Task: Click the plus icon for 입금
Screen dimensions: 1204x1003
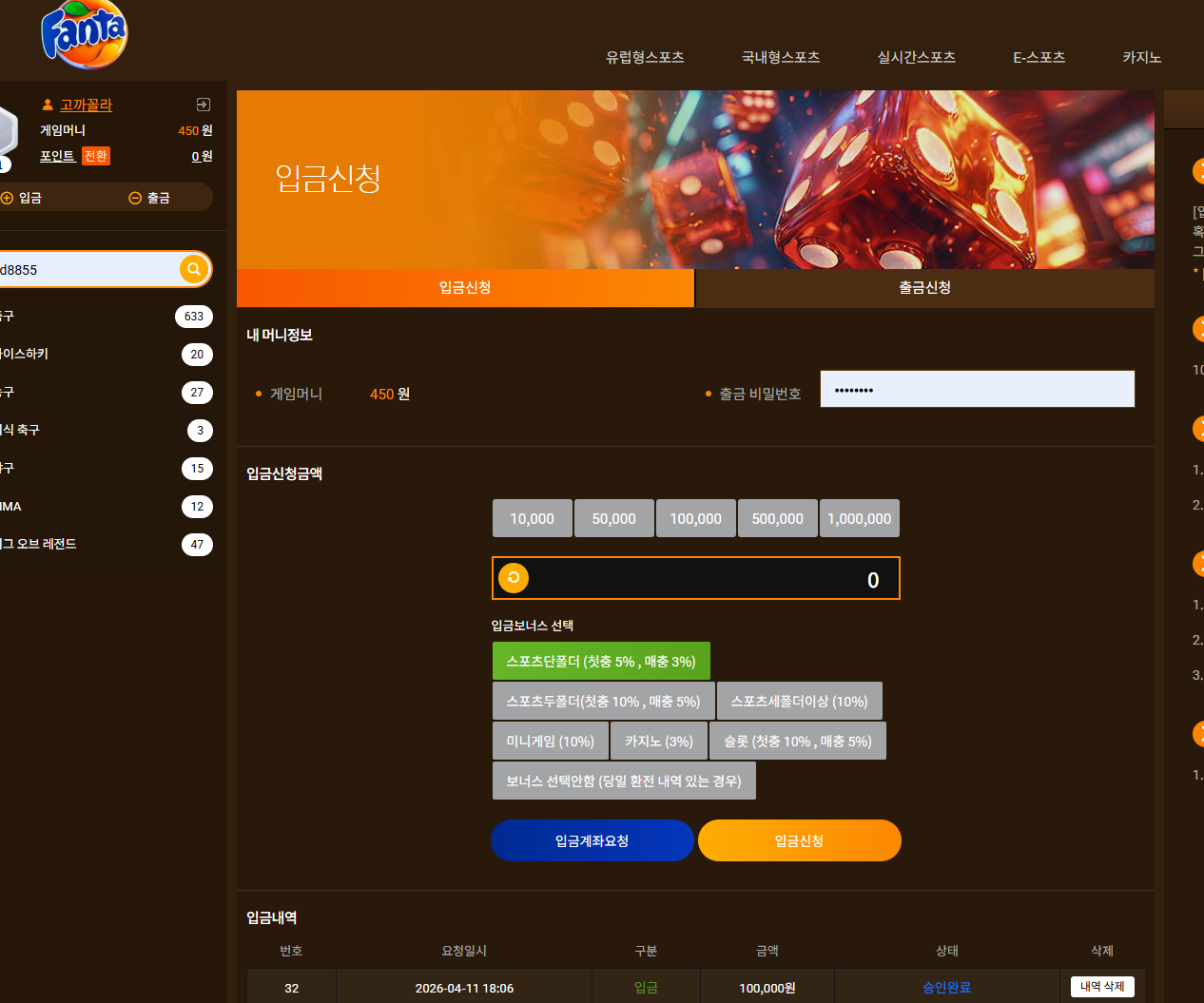Action: click(7, 198)
